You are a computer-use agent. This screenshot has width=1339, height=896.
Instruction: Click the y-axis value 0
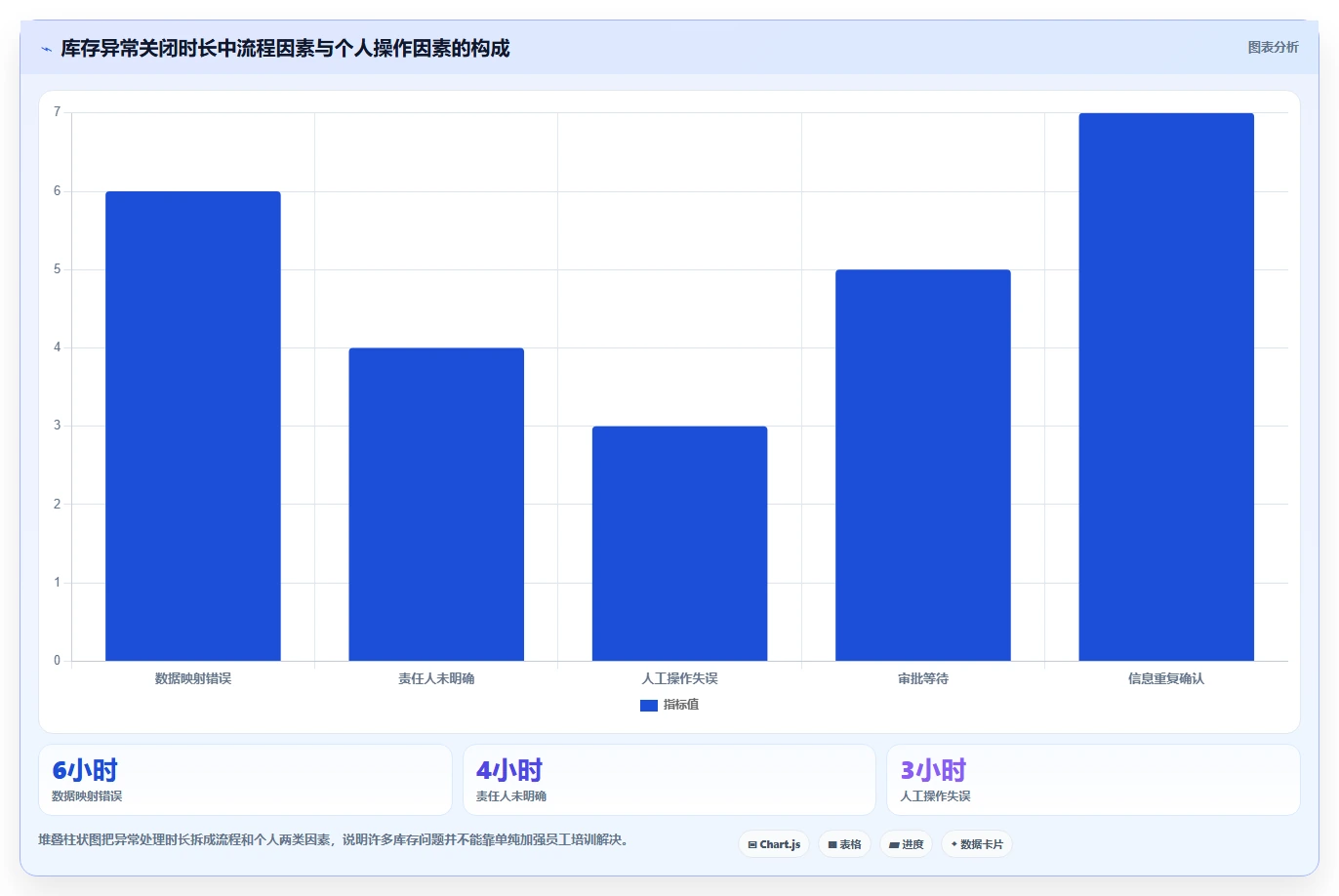[58, 661]
